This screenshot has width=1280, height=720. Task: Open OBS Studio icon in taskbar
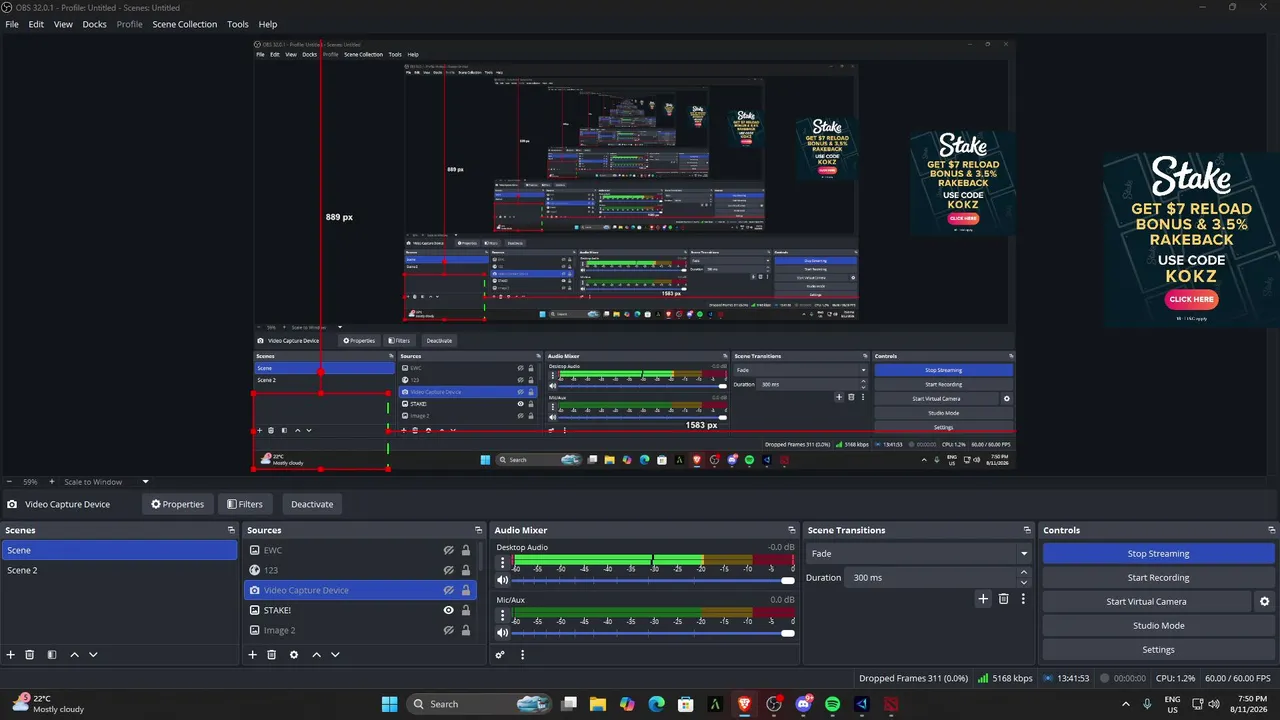(773, 704)
